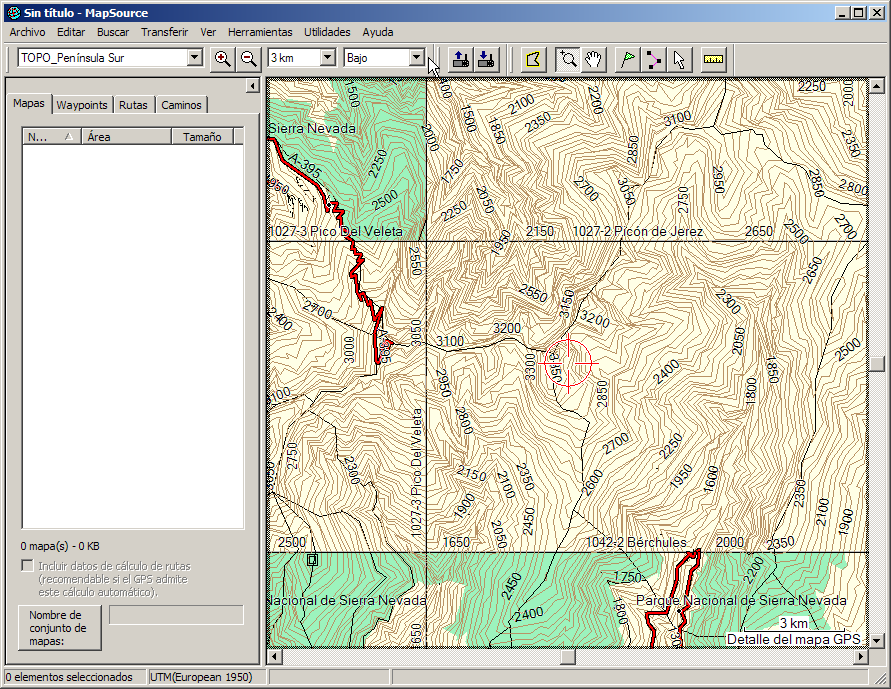
Task: Open the Ver menu
Action: (208, 32)
